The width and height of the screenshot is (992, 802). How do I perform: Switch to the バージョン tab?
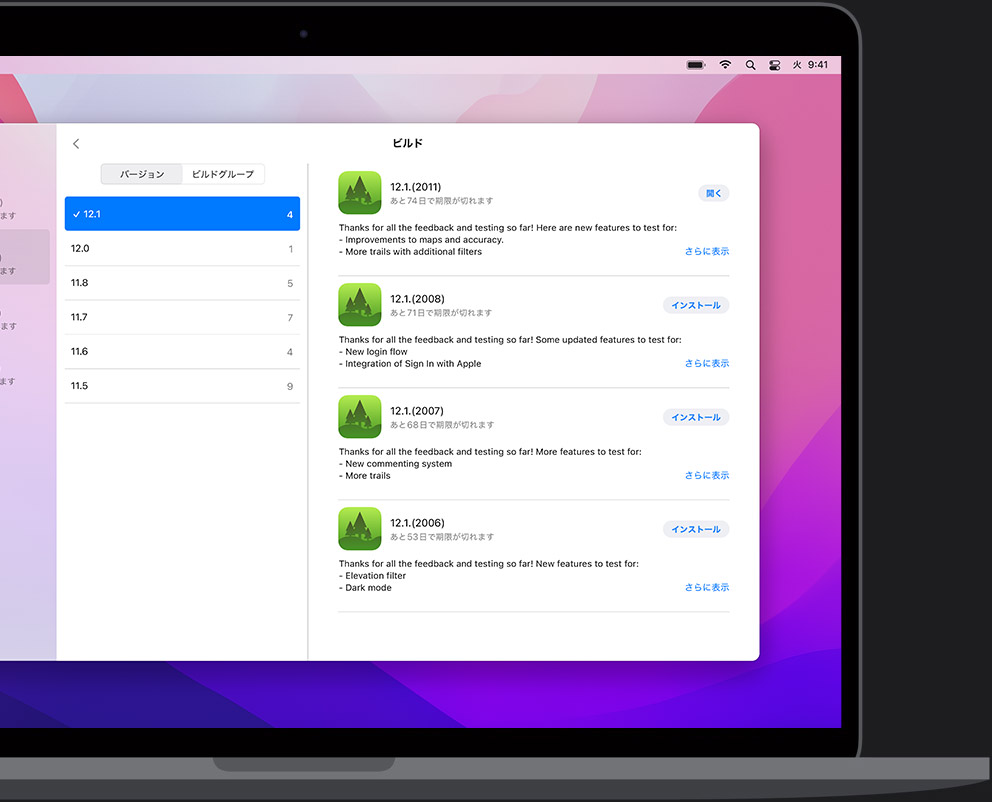coord(142,174)
